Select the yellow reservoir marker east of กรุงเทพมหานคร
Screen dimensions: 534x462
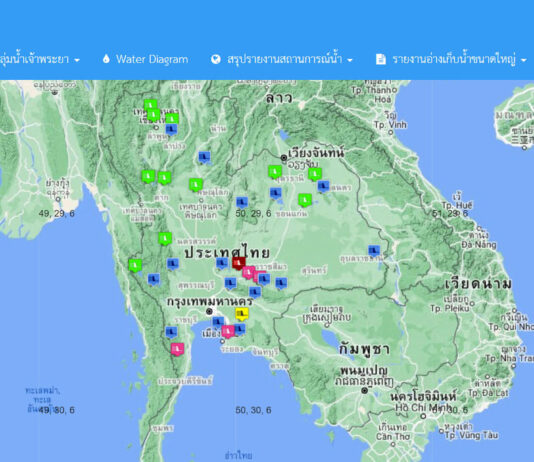click(x=242, y=314)
